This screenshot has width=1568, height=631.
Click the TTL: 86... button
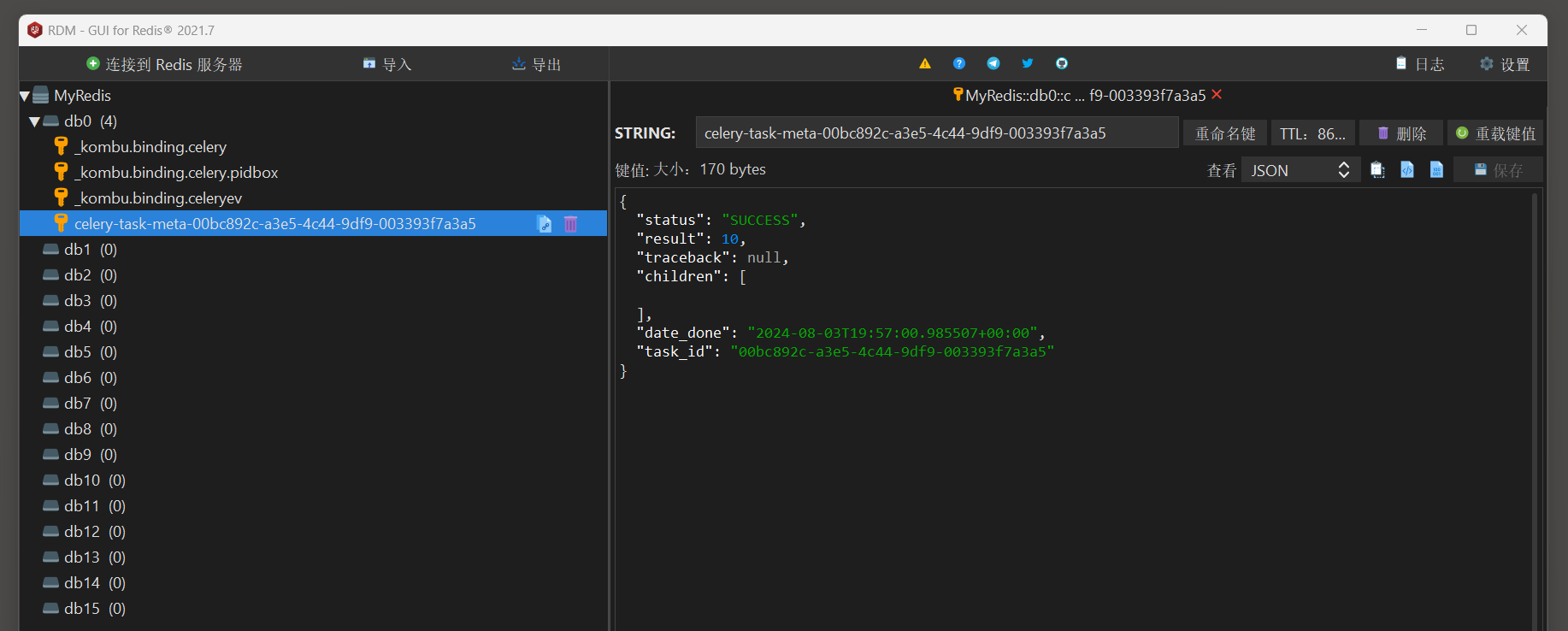1312,133
